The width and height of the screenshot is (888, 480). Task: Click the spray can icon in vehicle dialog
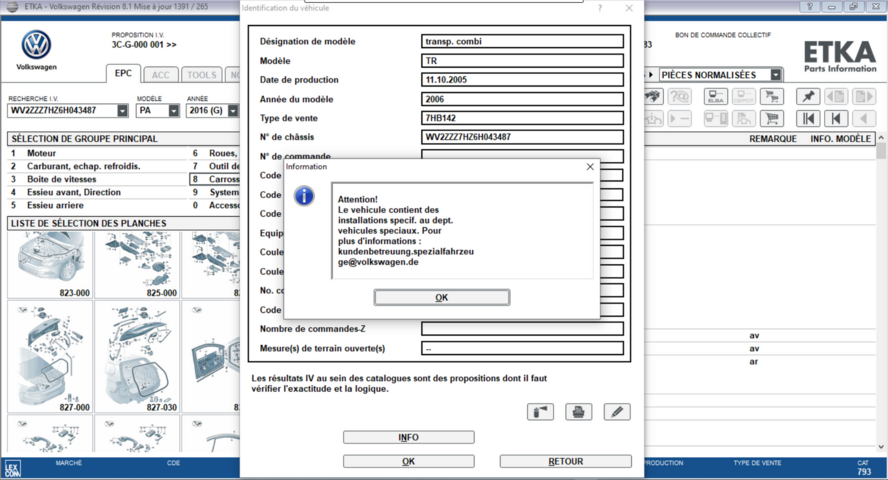click(x=540, y=412)
